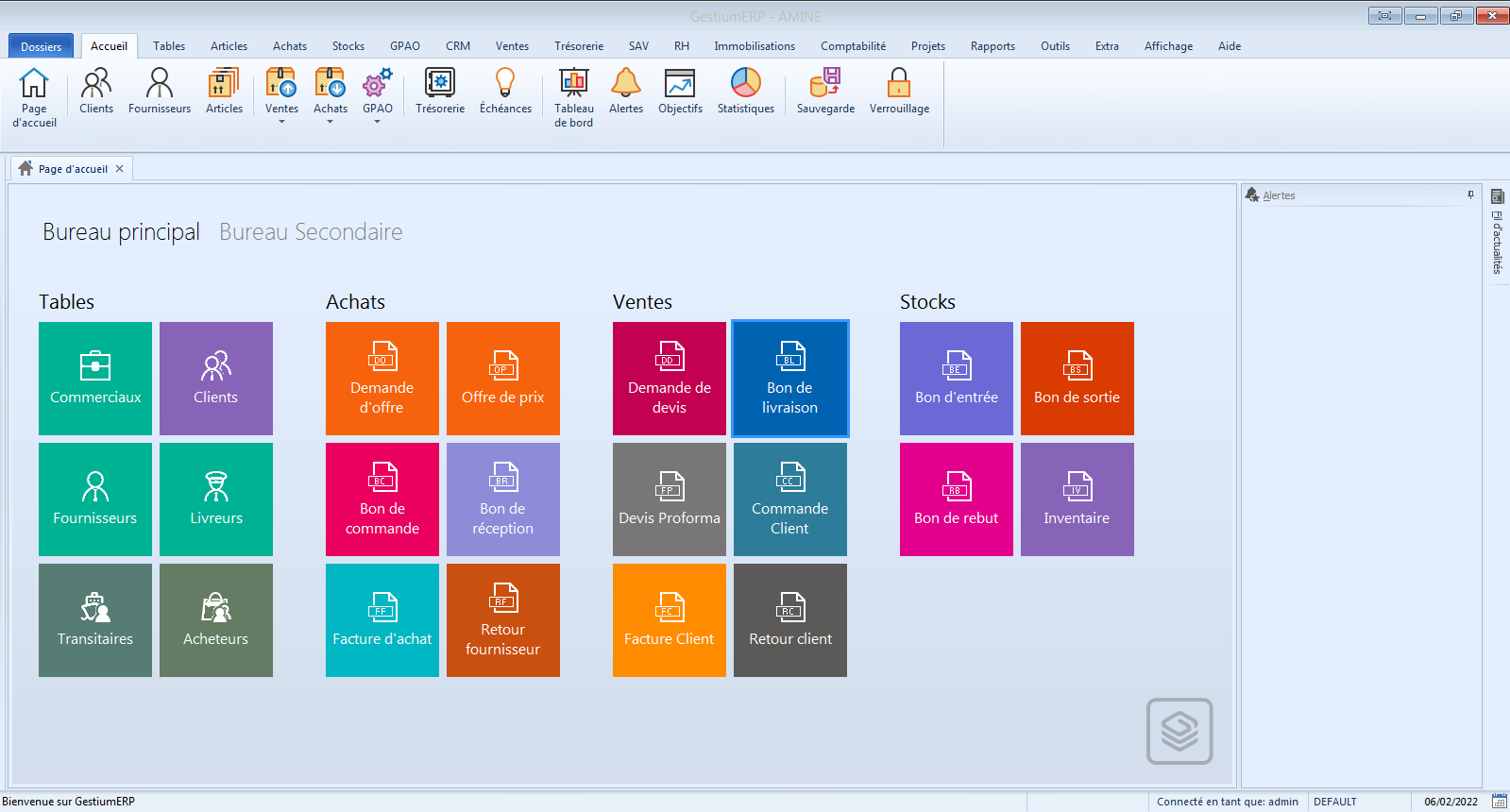
Task: Launch Sauvegarde backup icon
Action: [x=825, y=92]
